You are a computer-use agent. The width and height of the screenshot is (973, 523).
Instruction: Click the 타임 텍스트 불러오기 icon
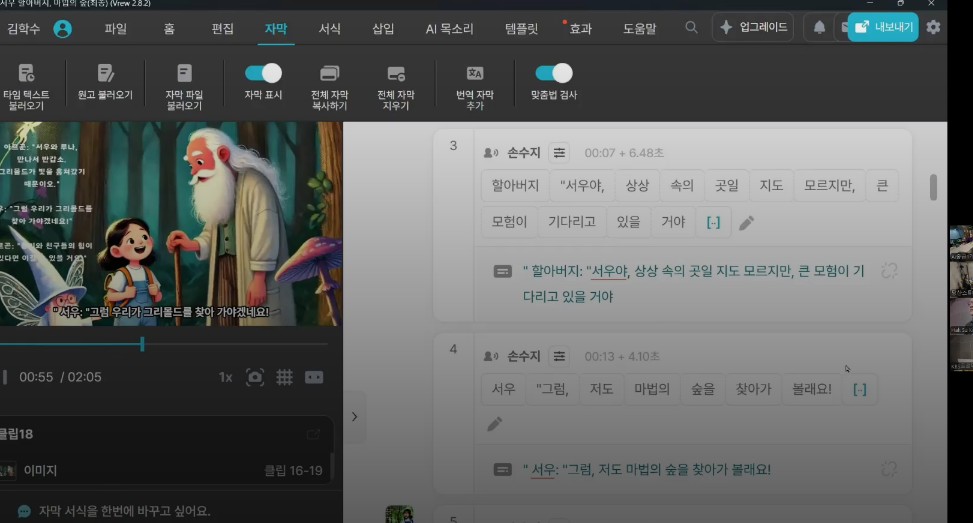click(26, 74)
